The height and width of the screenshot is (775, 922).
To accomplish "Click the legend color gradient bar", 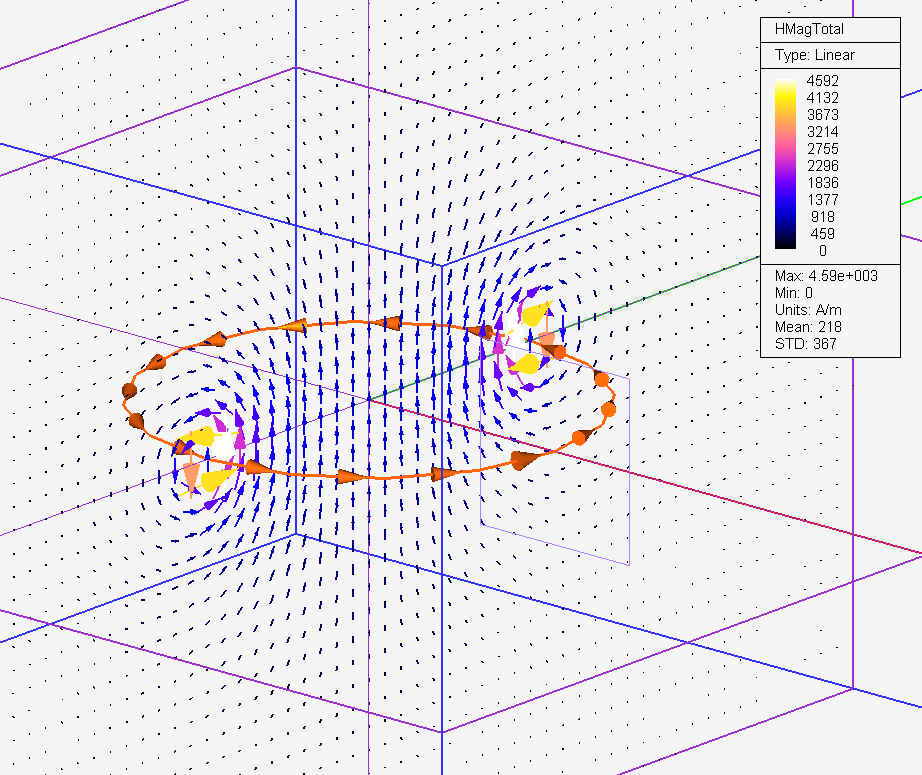I will pos(785,165).
